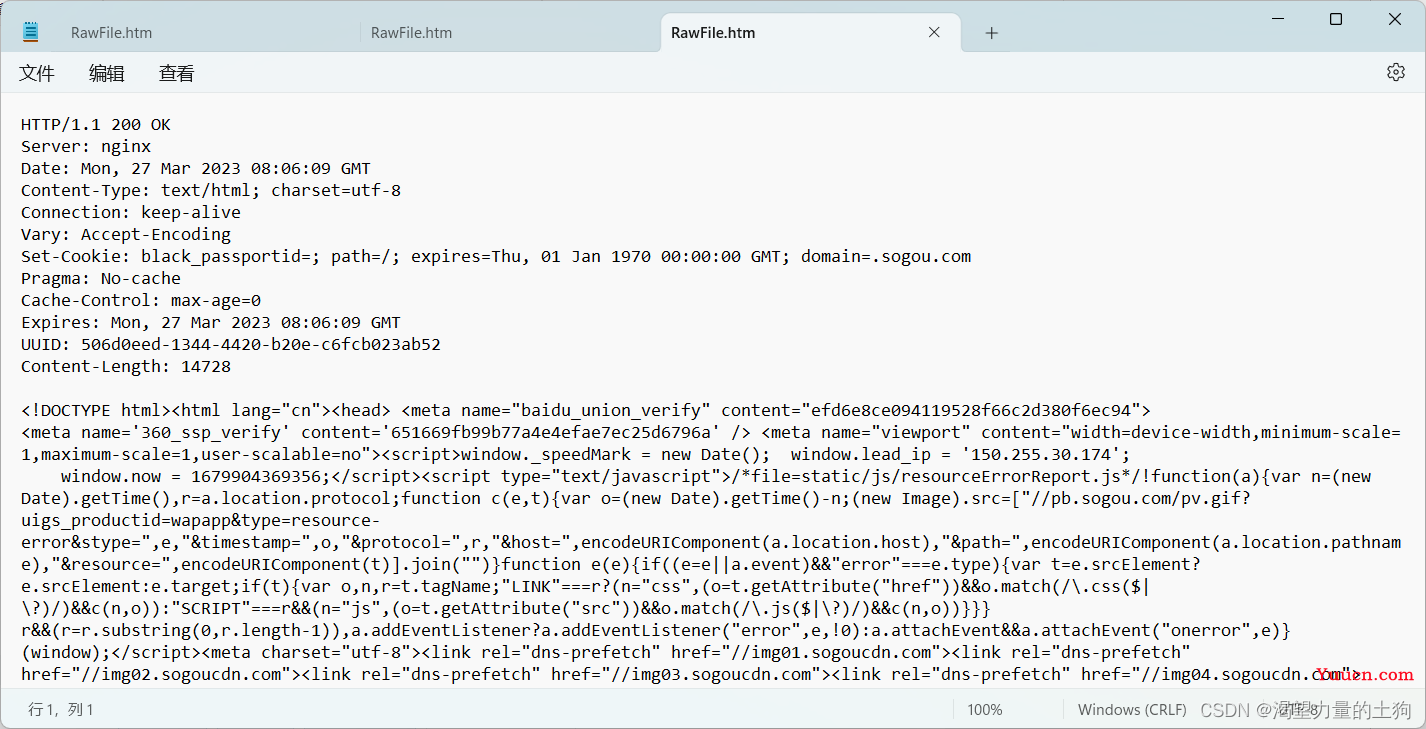This screenshot has height=729, width=1426.
Task: Open the 编辑 menu
Action: (107, 73)
